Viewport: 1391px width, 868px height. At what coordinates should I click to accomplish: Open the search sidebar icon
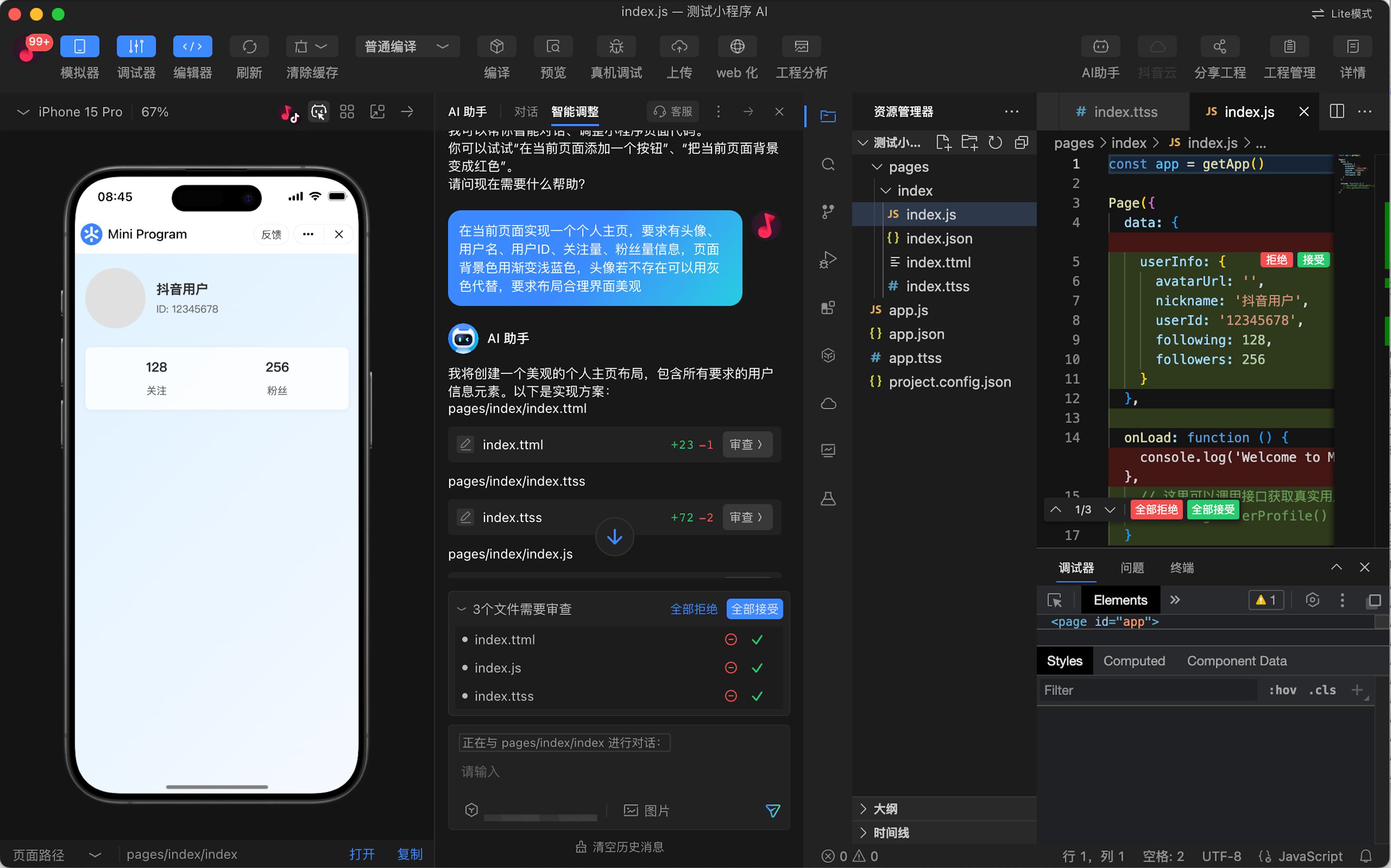coord(828,165)
